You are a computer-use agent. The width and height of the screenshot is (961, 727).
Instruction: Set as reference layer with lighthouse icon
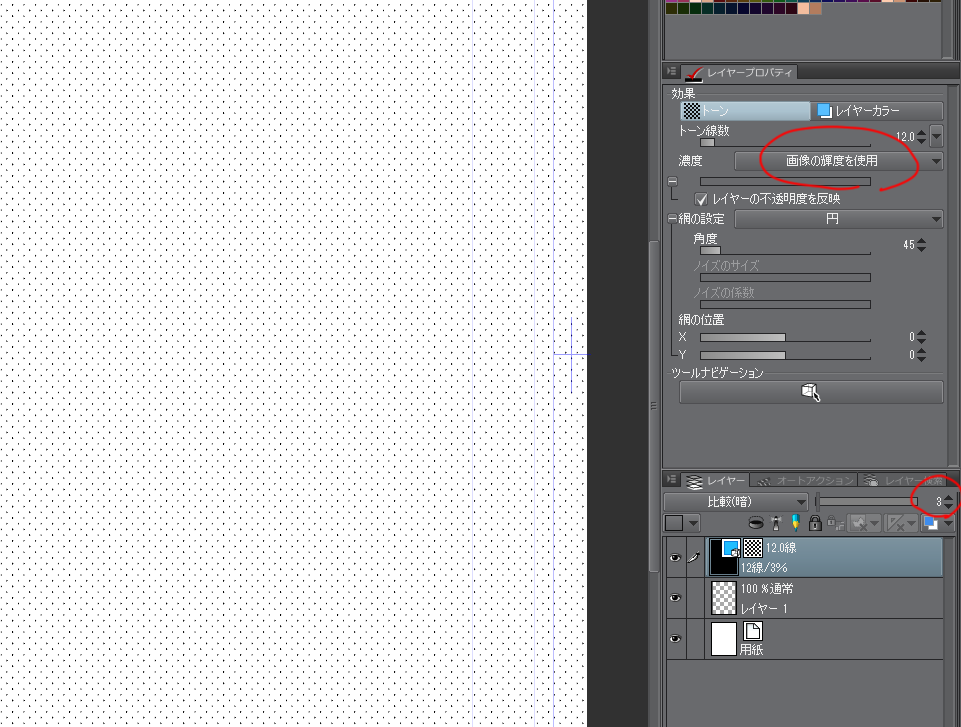tap(777, 523)
